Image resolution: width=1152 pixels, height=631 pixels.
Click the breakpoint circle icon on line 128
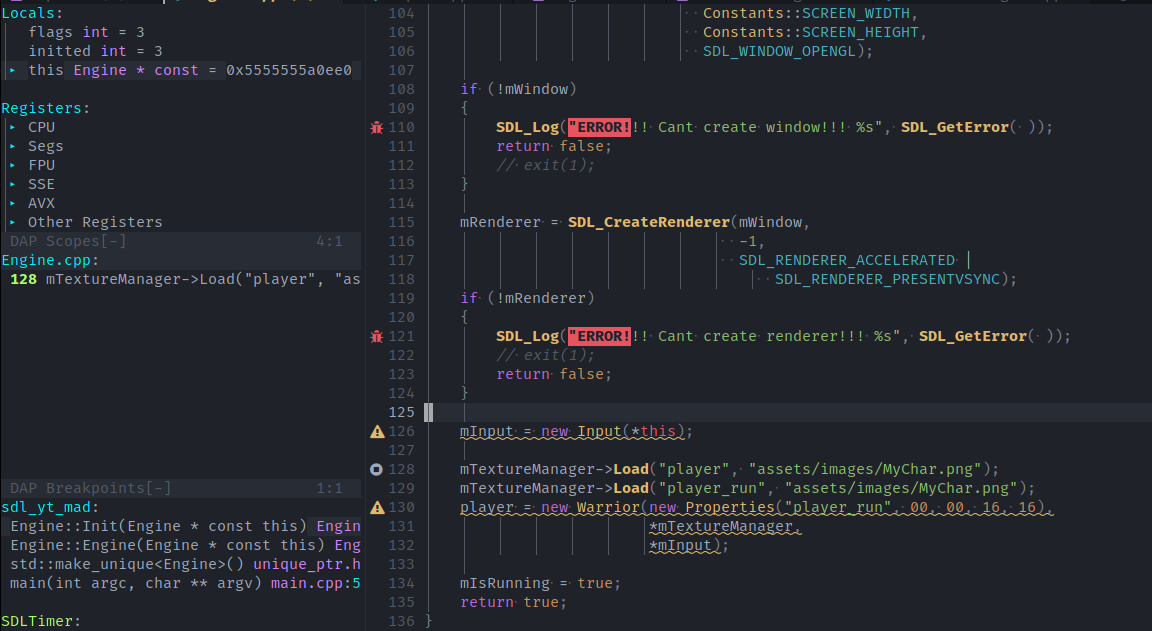(x=376, y=468)
